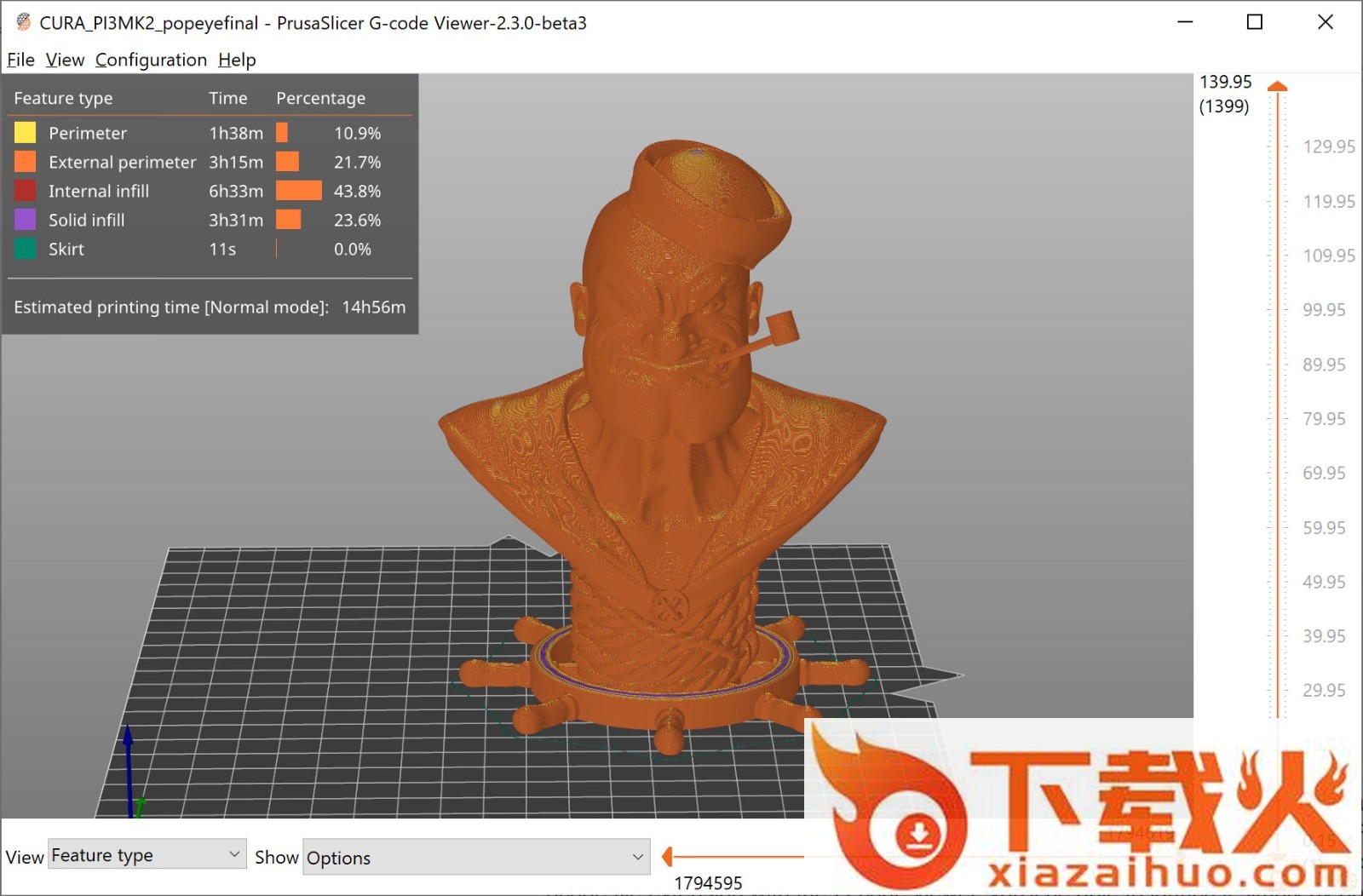The image size is (1363, 896).
Task: Click the 3h15m External perimeter time
Action: click(x=236, y=162)
